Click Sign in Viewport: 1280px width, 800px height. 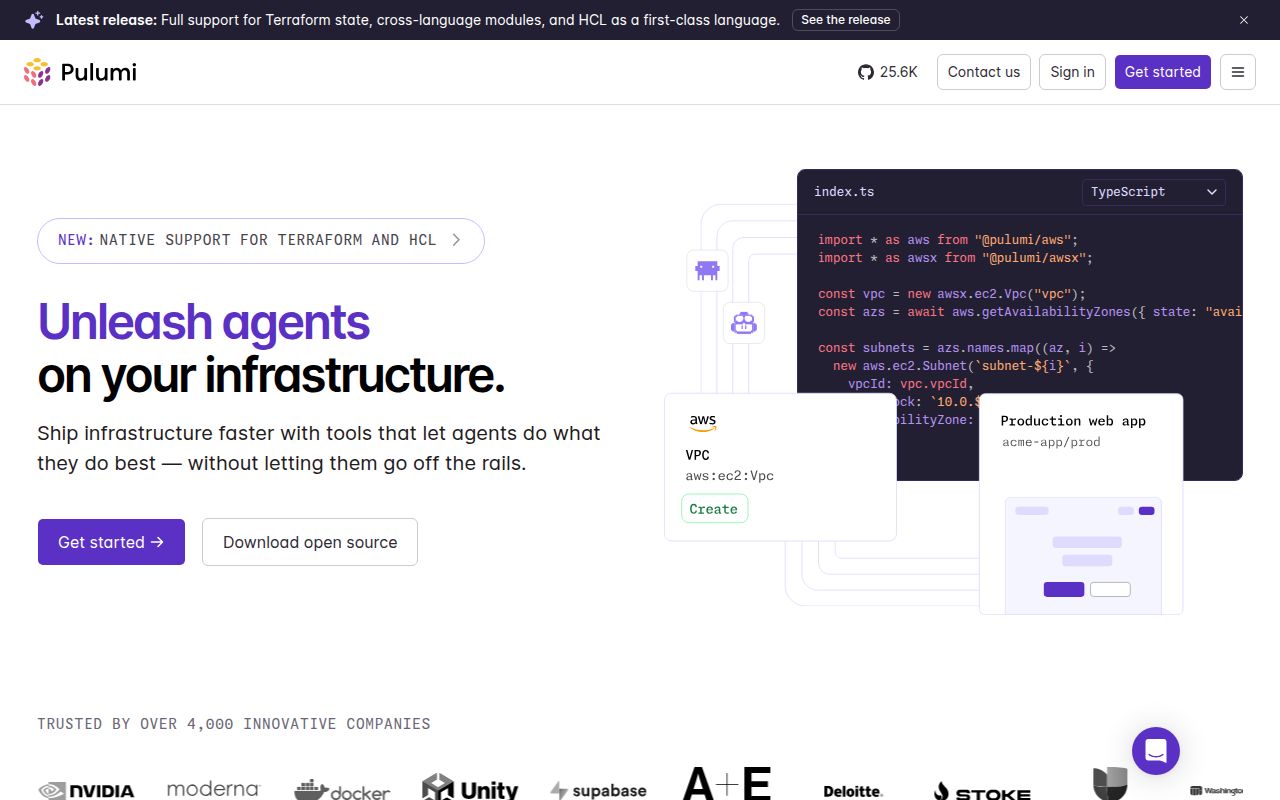[1073, 72]
